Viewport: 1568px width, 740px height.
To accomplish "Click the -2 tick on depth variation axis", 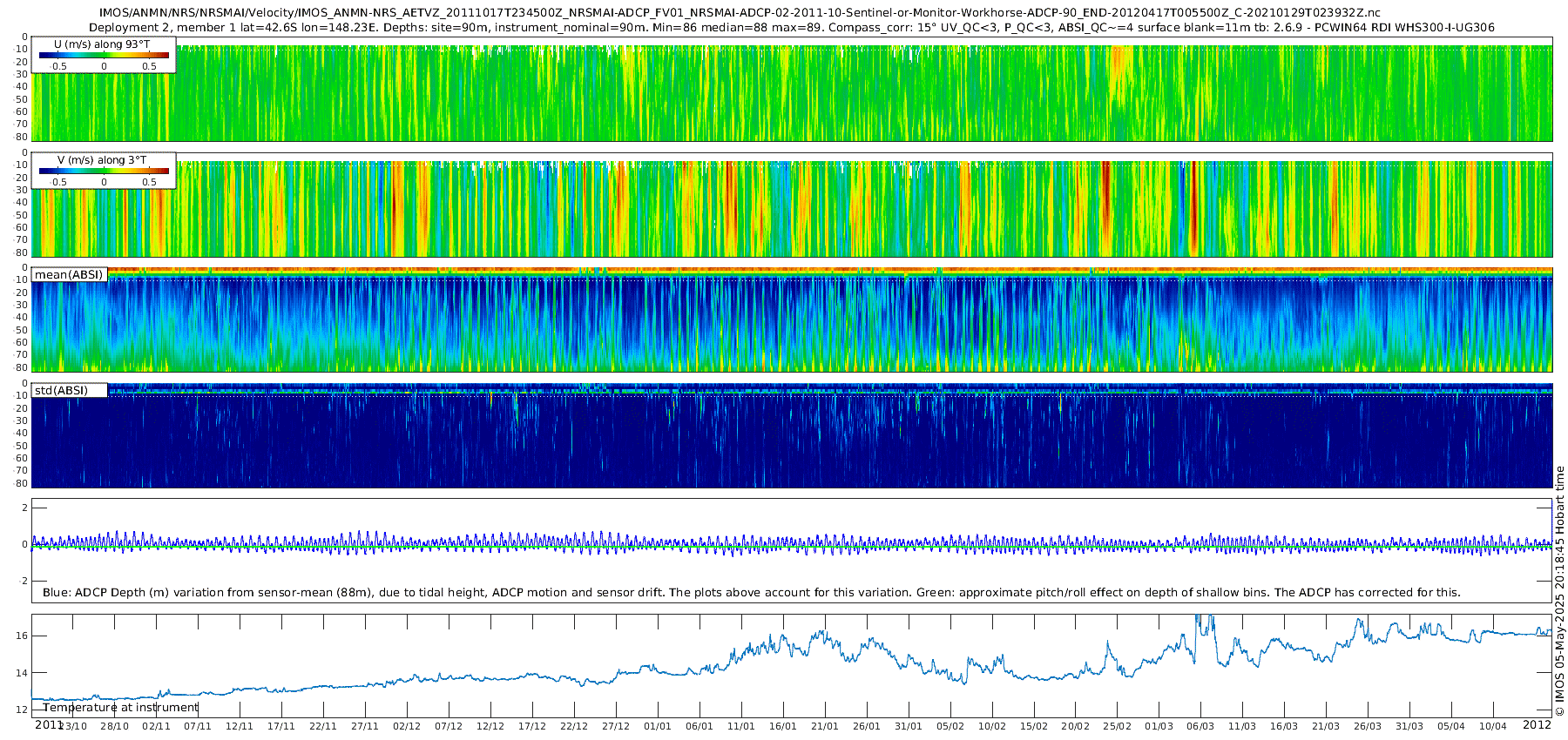I will 22,581.
